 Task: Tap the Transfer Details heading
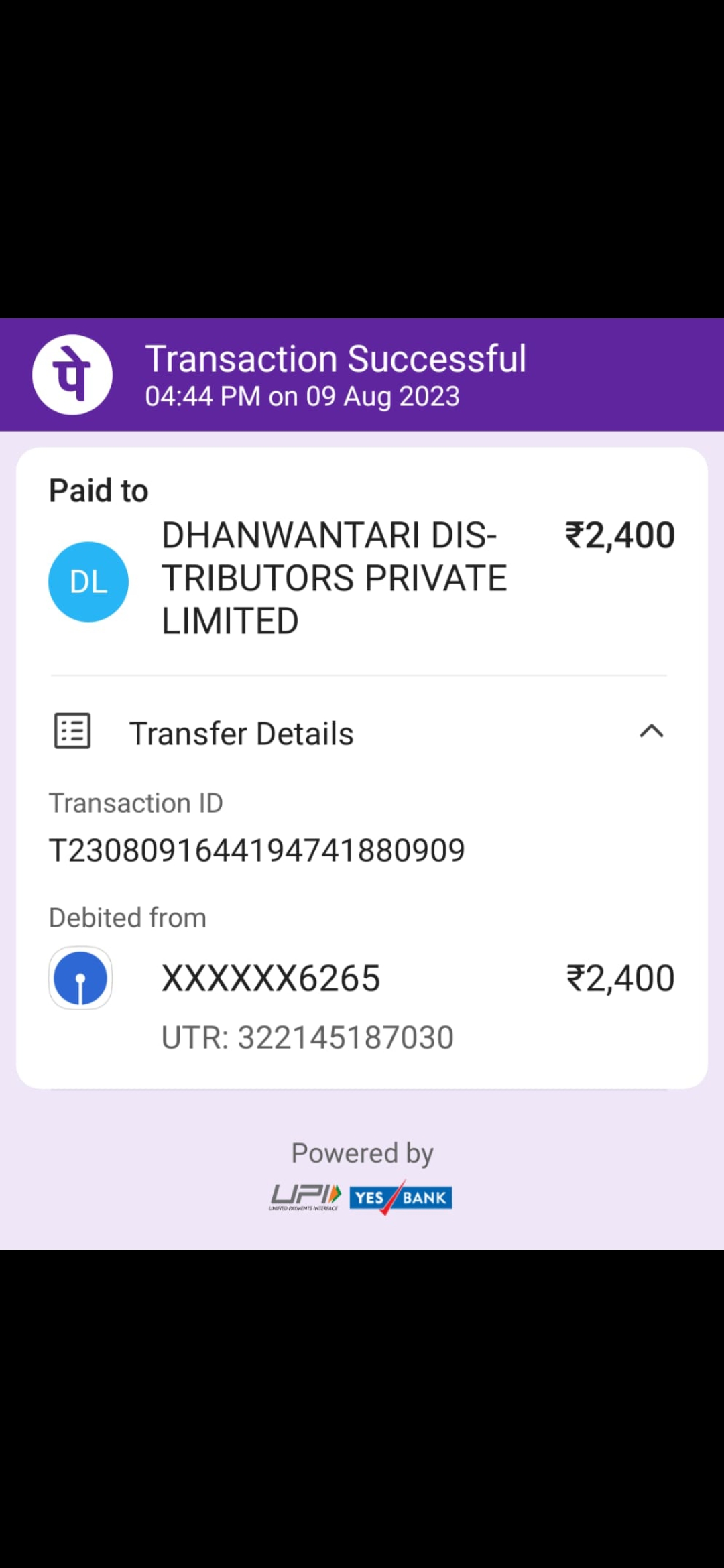pyautogui.click(x=241, y=734)
